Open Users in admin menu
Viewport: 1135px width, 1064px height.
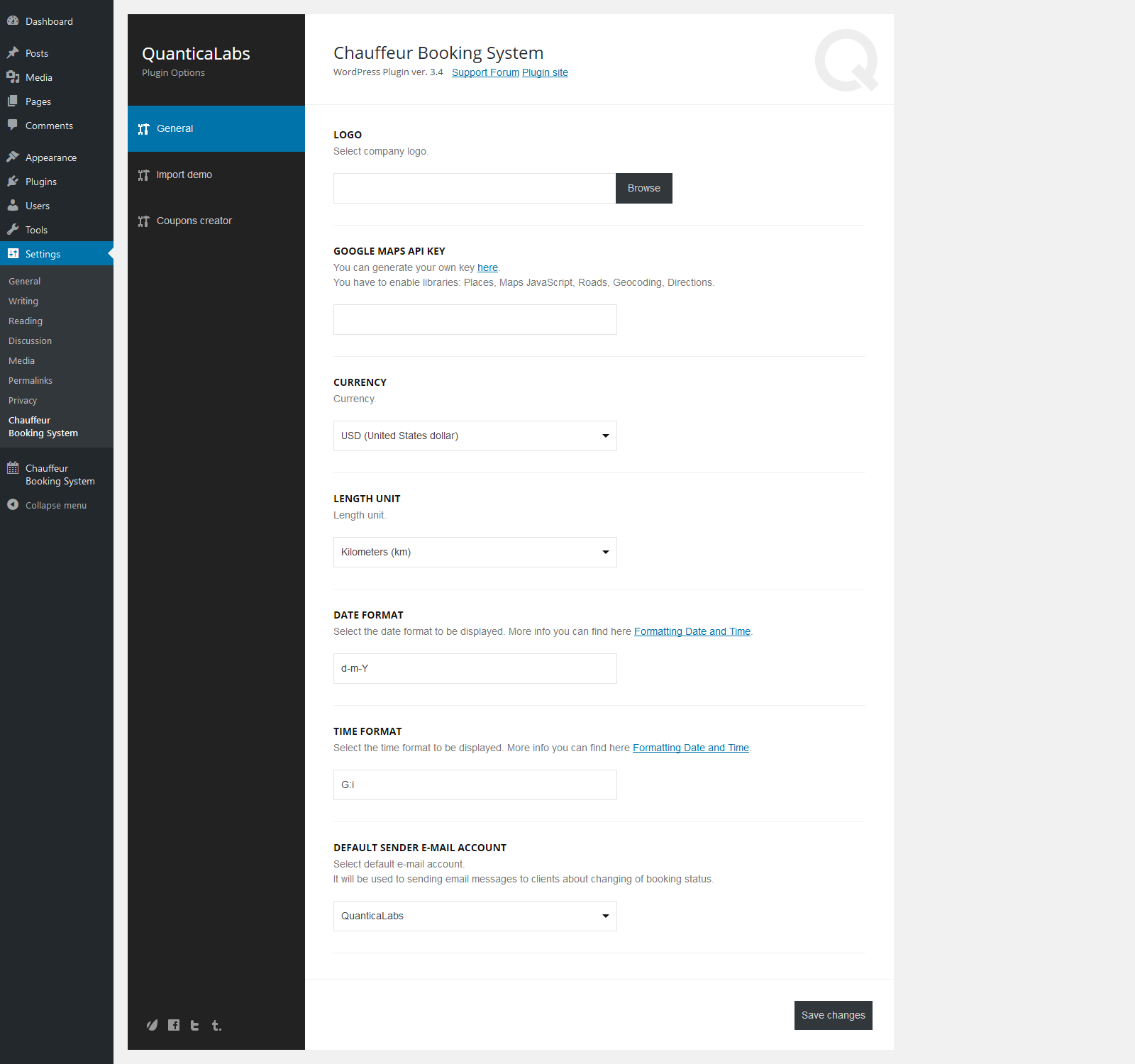57,206
